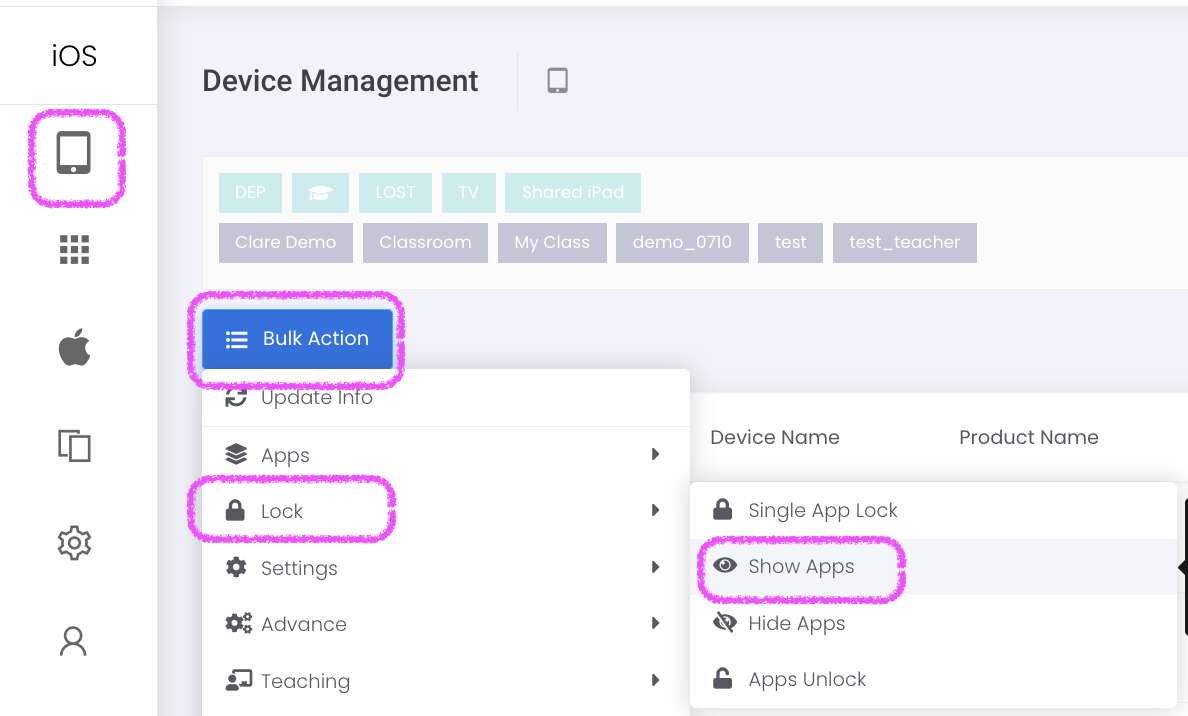Select the Classroom group tag
This screenshot has width=1188, height=716.
click(425, 242)
